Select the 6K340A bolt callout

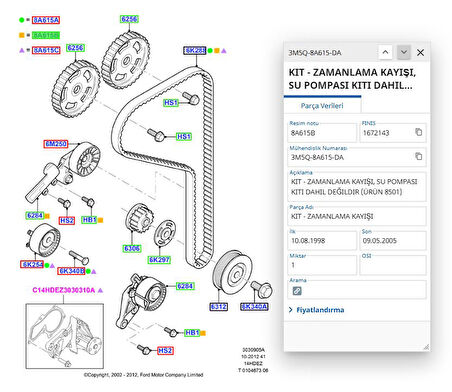pyautogui.click(x=254, y=306)
